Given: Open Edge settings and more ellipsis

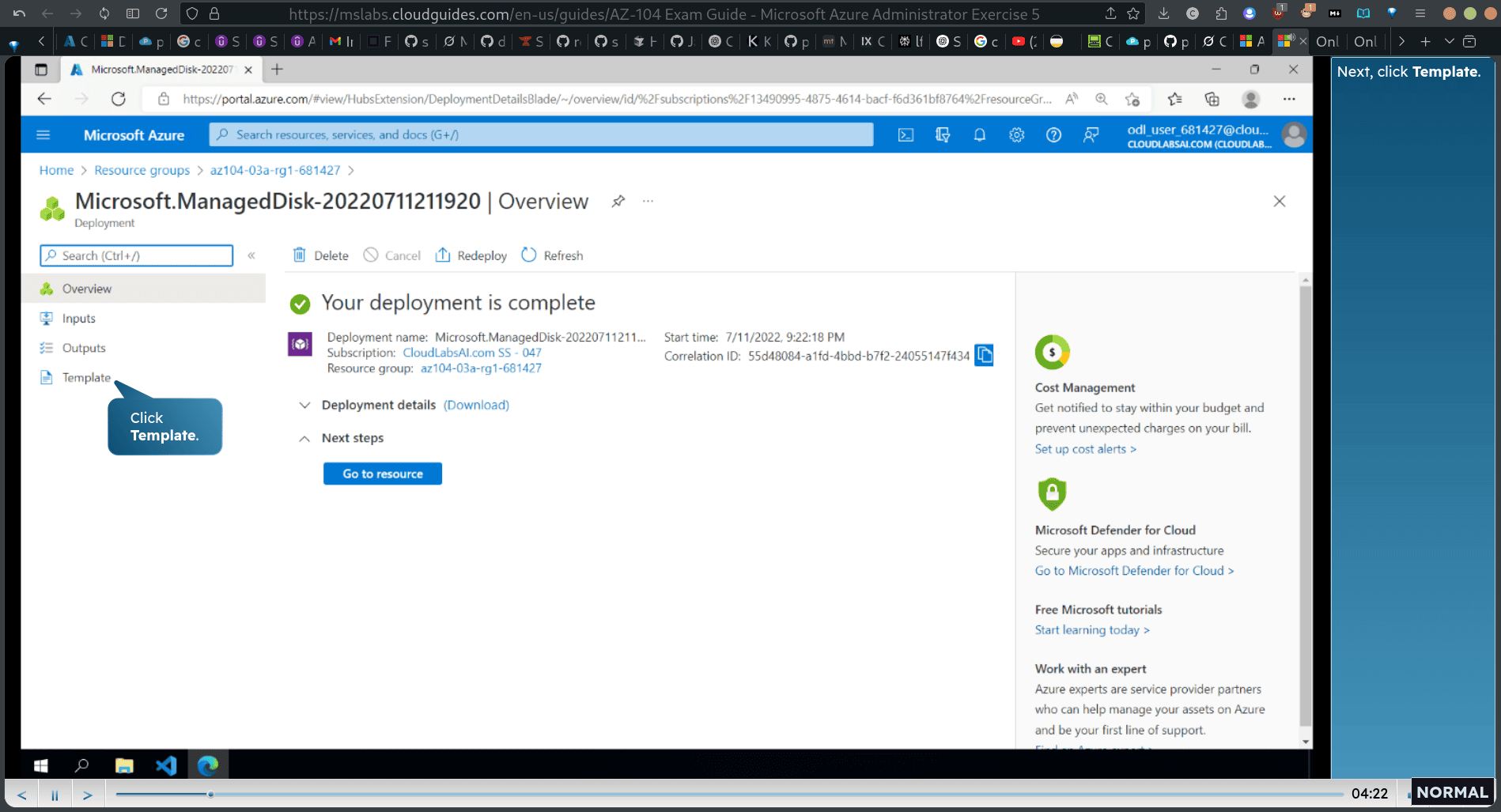Looking at the screenshot, I should (1289, 99).
